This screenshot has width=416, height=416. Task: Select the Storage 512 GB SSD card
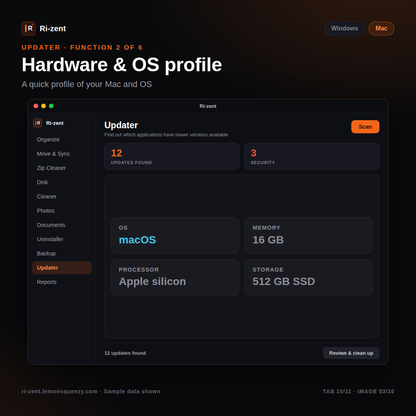[x=309, y=277]
